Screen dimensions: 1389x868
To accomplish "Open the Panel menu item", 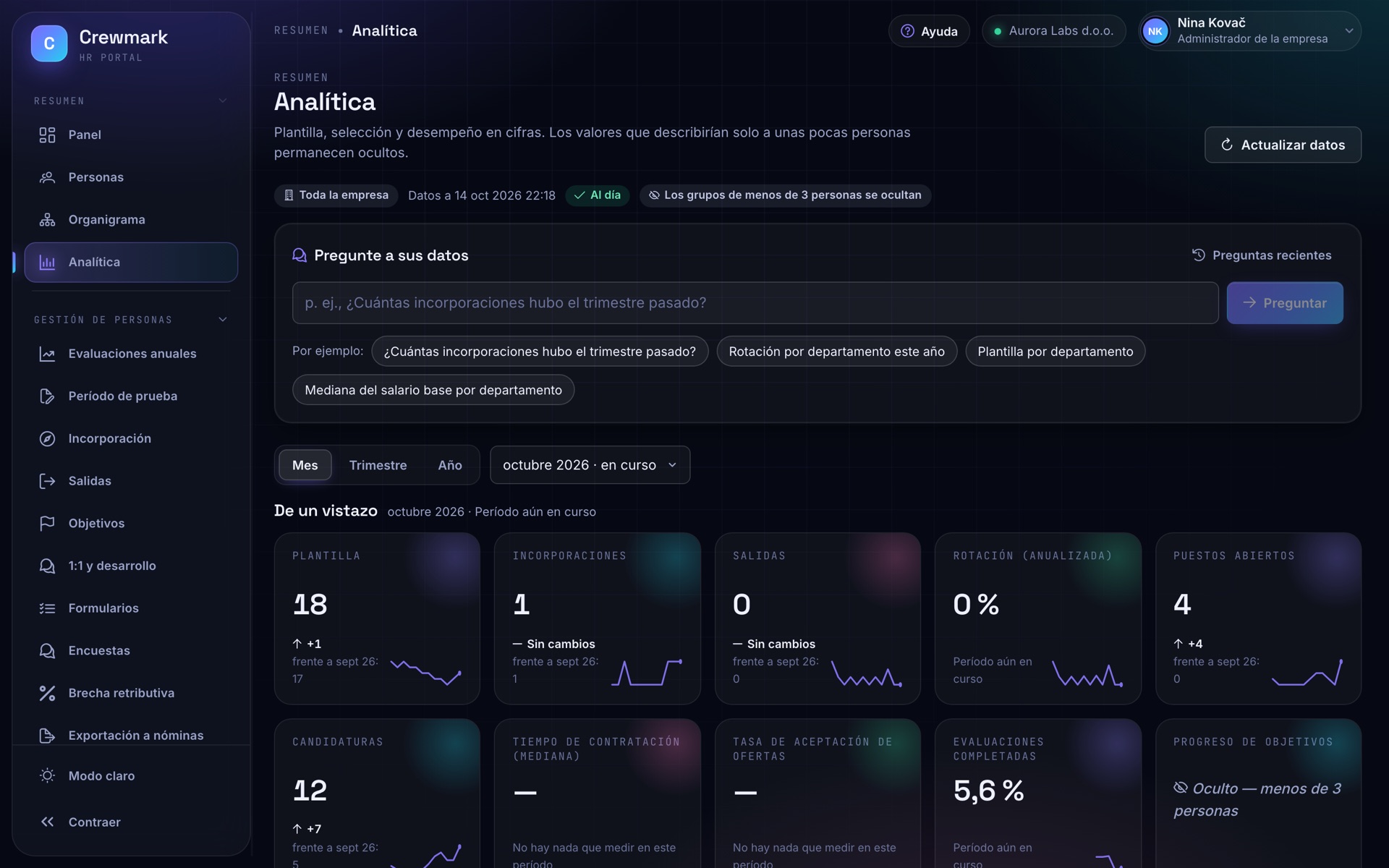I will [x=131, y=135].
